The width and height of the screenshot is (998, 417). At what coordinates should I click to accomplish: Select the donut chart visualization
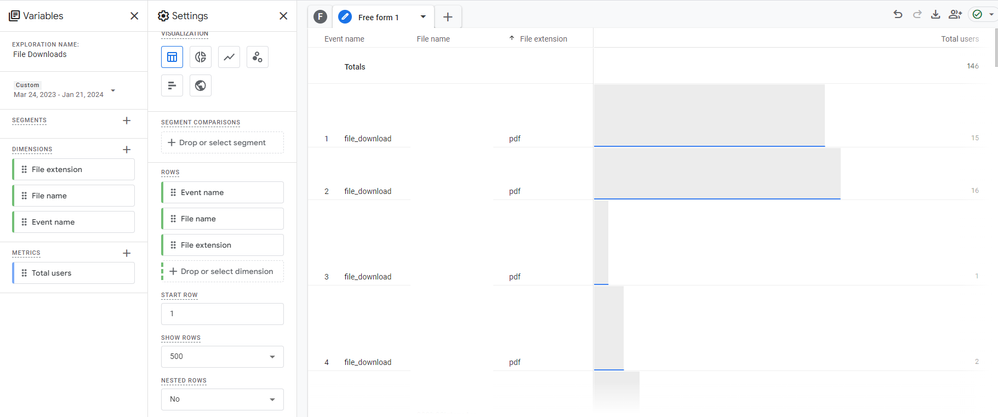pyautogui.click(x=200, y=57)
